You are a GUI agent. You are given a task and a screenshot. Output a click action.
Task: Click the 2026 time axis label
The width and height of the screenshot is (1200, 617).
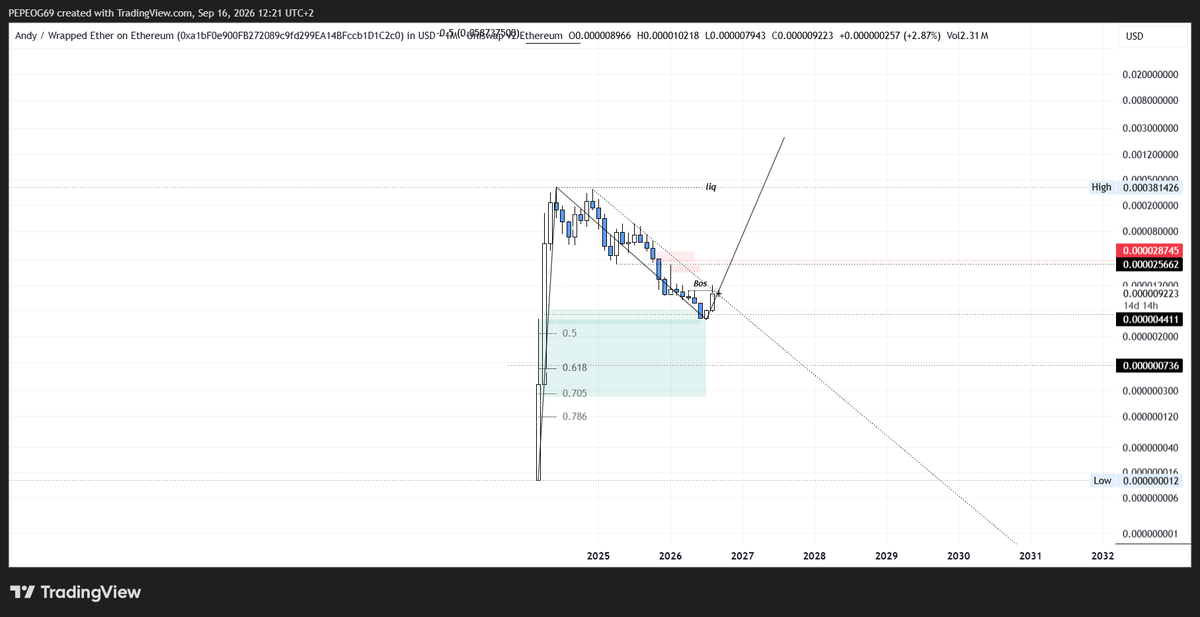(x=670, y=555)
